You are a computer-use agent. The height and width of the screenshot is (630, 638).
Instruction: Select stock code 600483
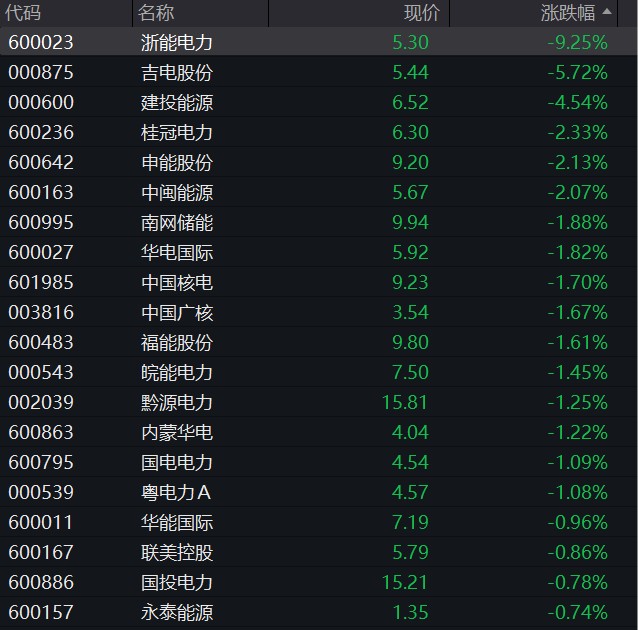41,342
